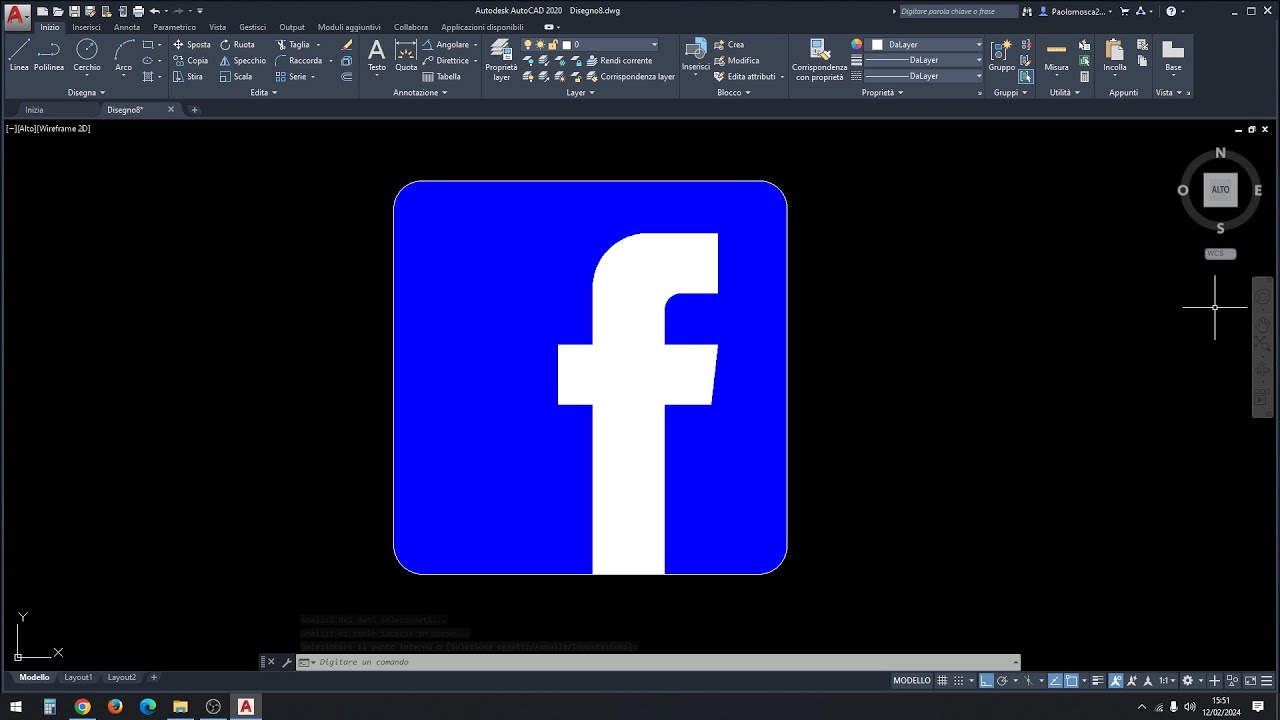The height and width of the screenshot is (720, 1280).
Task: Expand the Annotazione panel
Action: pyautogui.click(x=420, y=93)
